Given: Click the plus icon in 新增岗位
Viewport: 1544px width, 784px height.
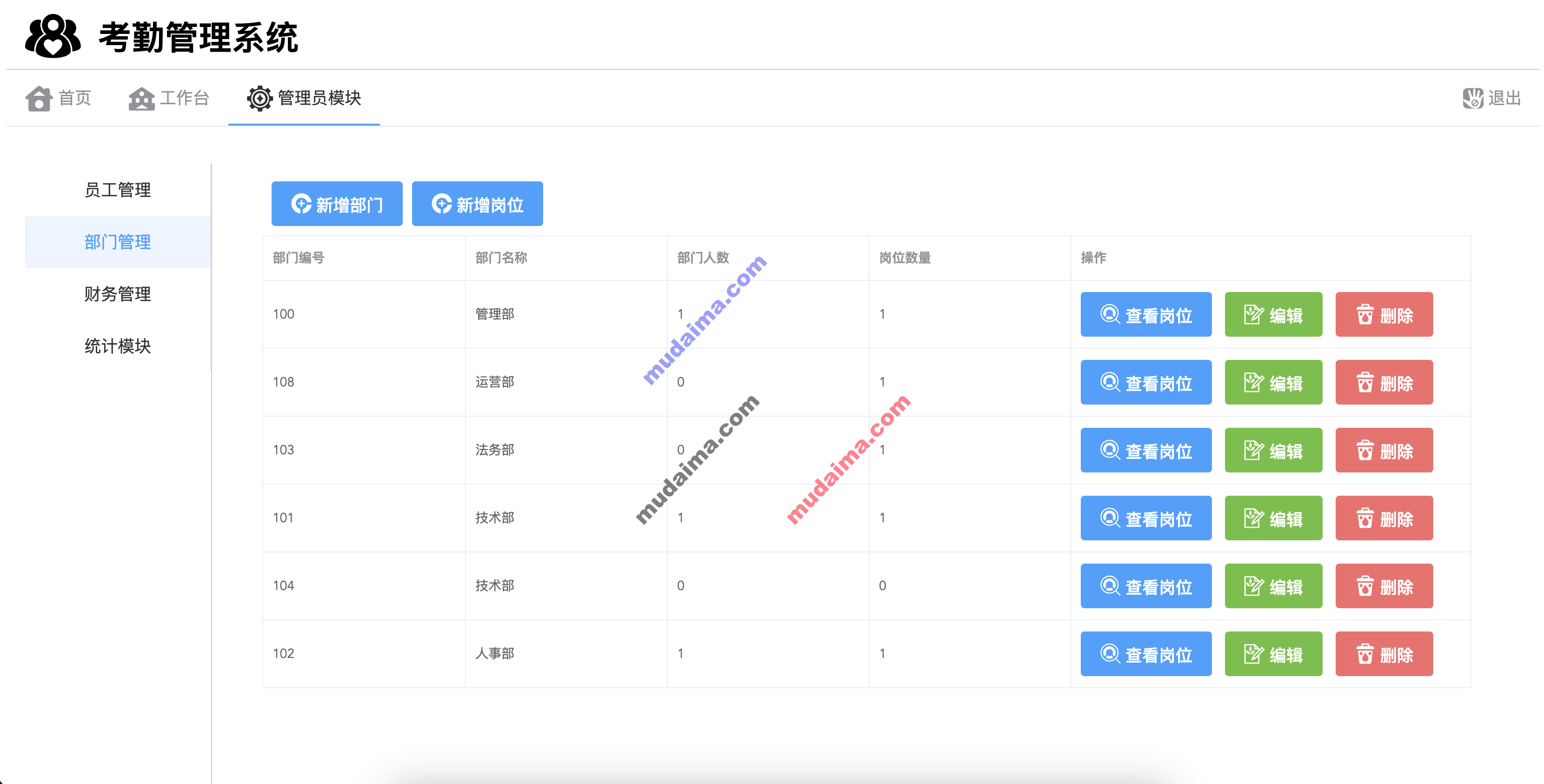Looking at the screenshot, I should 442,204.
